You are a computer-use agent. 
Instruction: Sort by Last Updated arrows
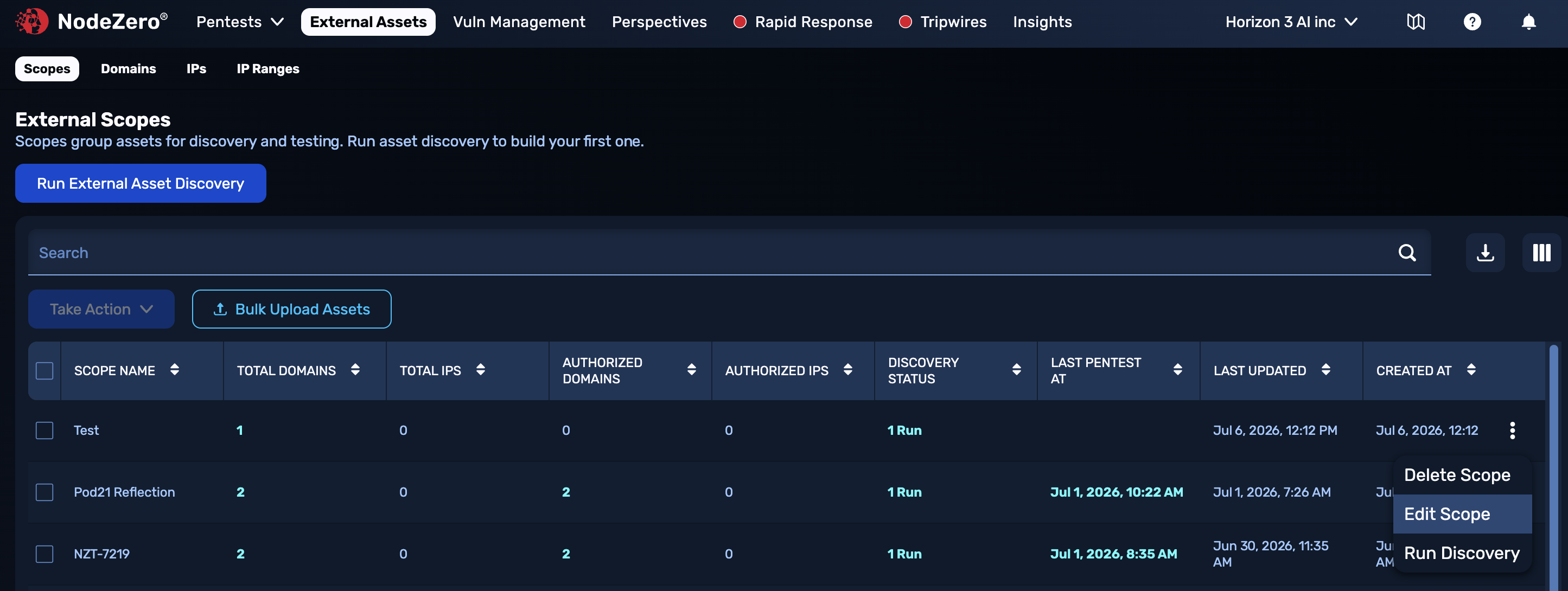coord(1325,370)
